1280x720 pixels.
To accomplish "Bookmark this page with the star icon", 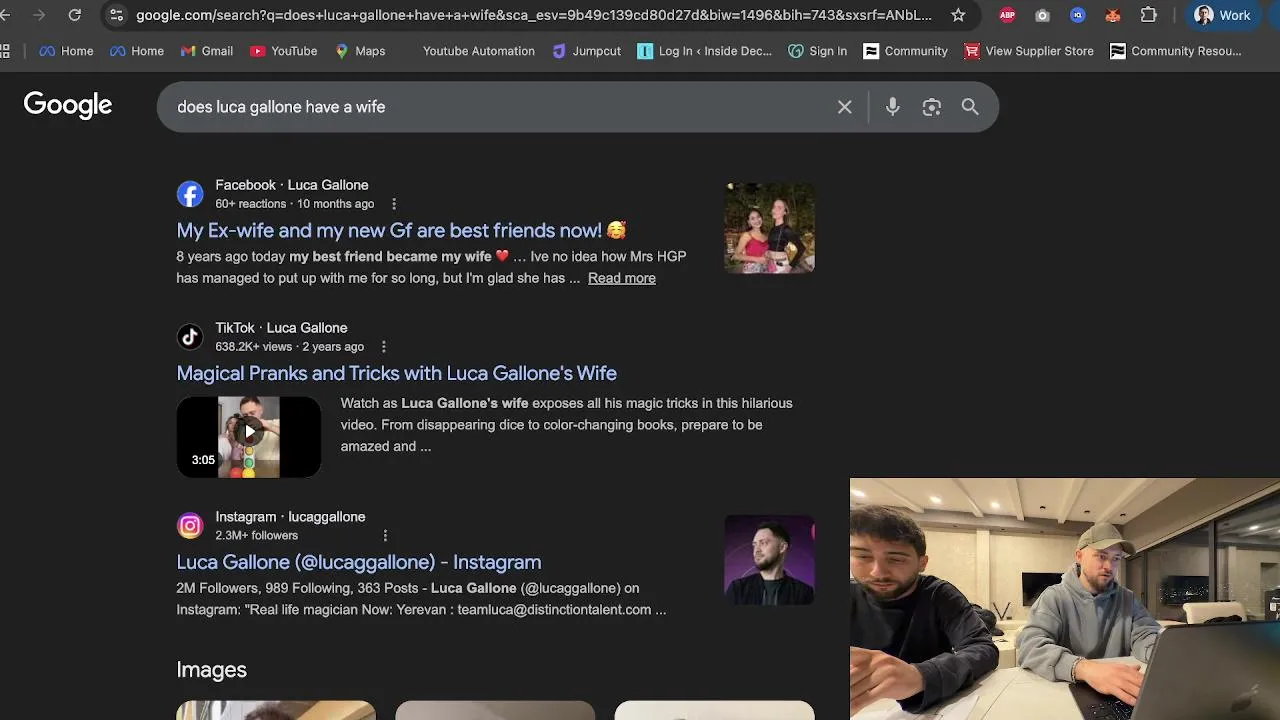I will pyautogui.click(x=958, y=15).
